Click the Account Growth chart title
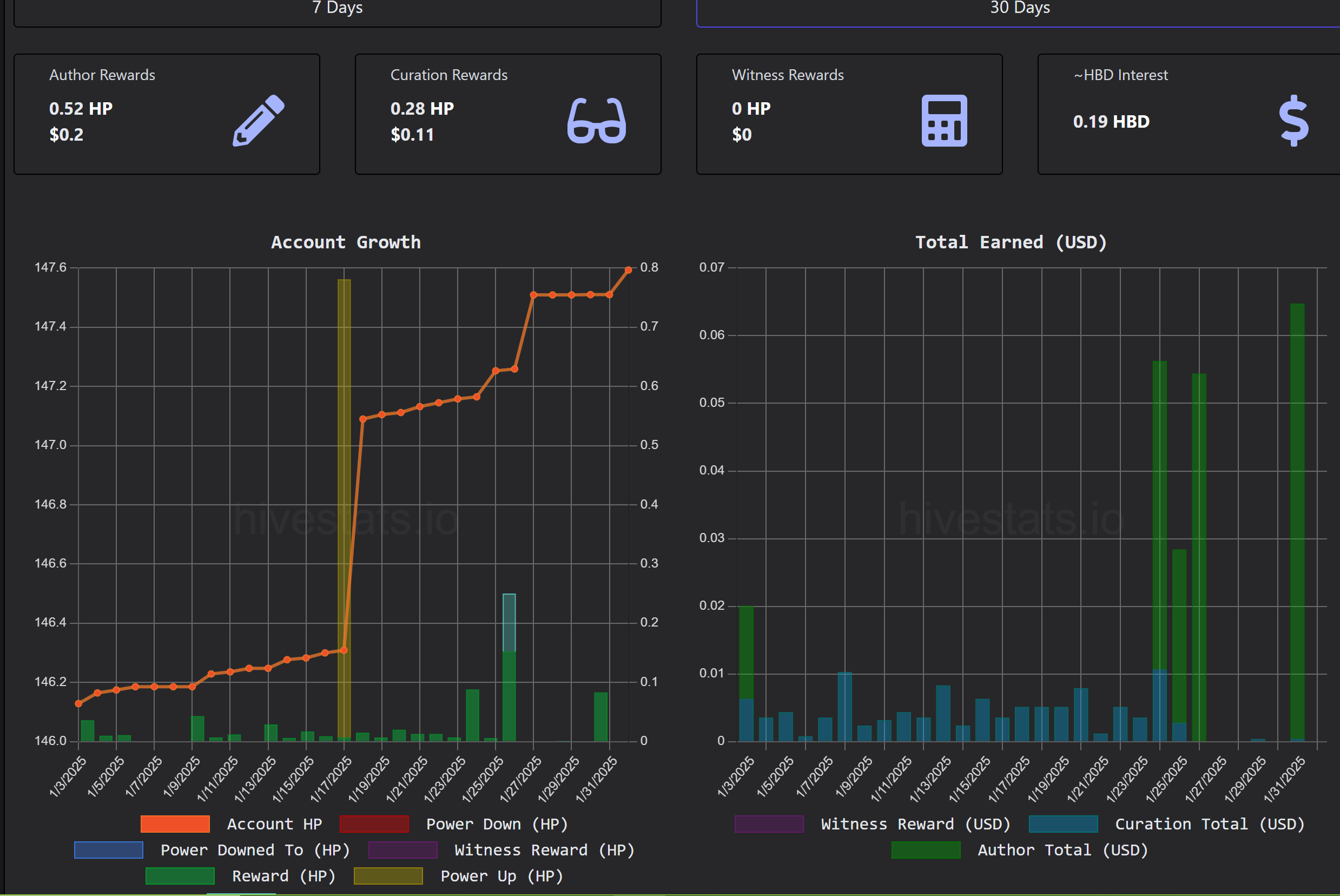Screen dimensions: 1340x896 [346, 242]
